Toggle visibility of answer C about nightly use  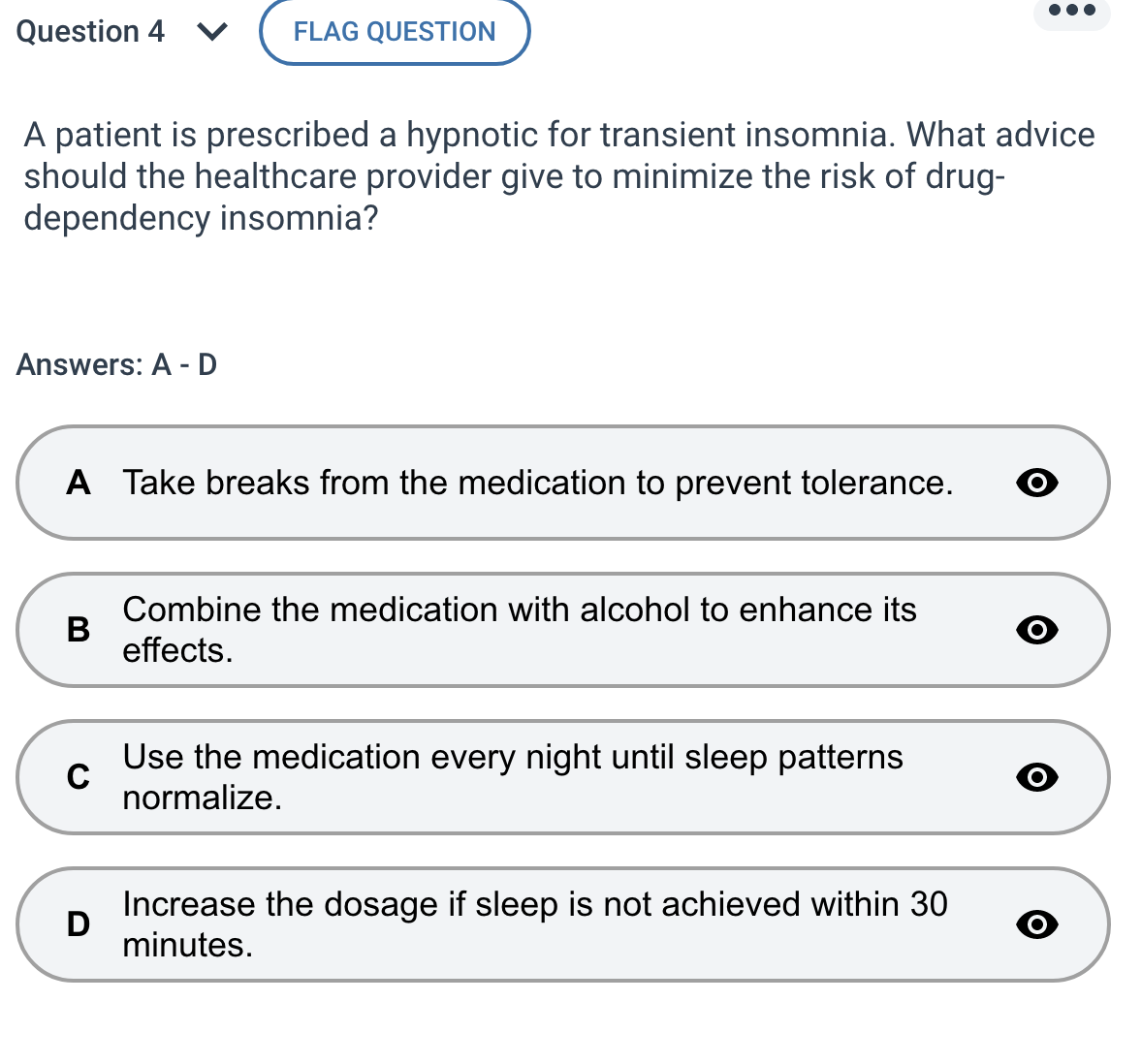click(x=1036, y=777)
